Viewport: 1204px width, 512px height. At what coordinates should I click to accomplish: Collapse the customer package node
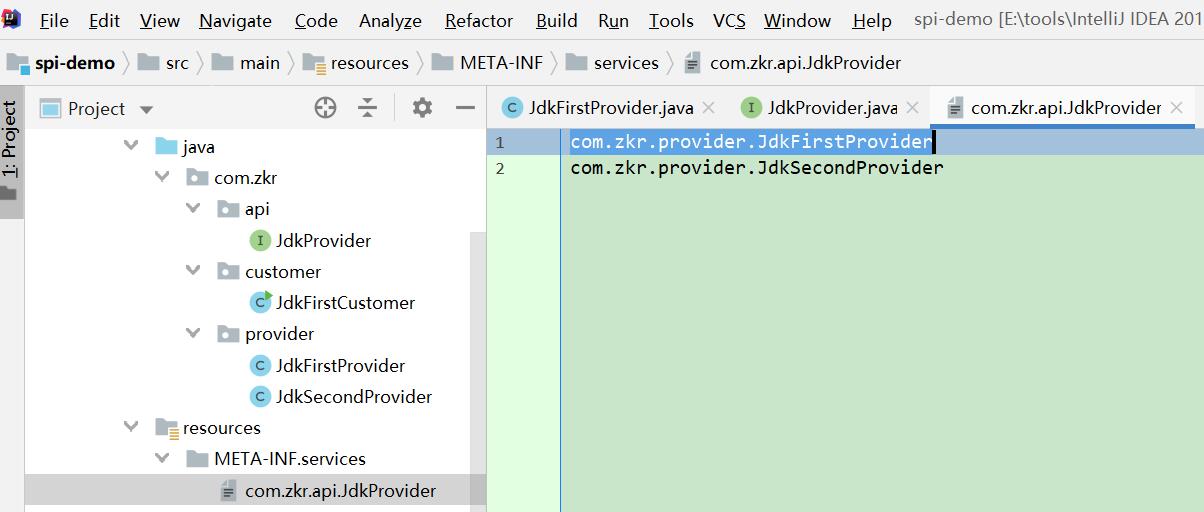[193, 271]
